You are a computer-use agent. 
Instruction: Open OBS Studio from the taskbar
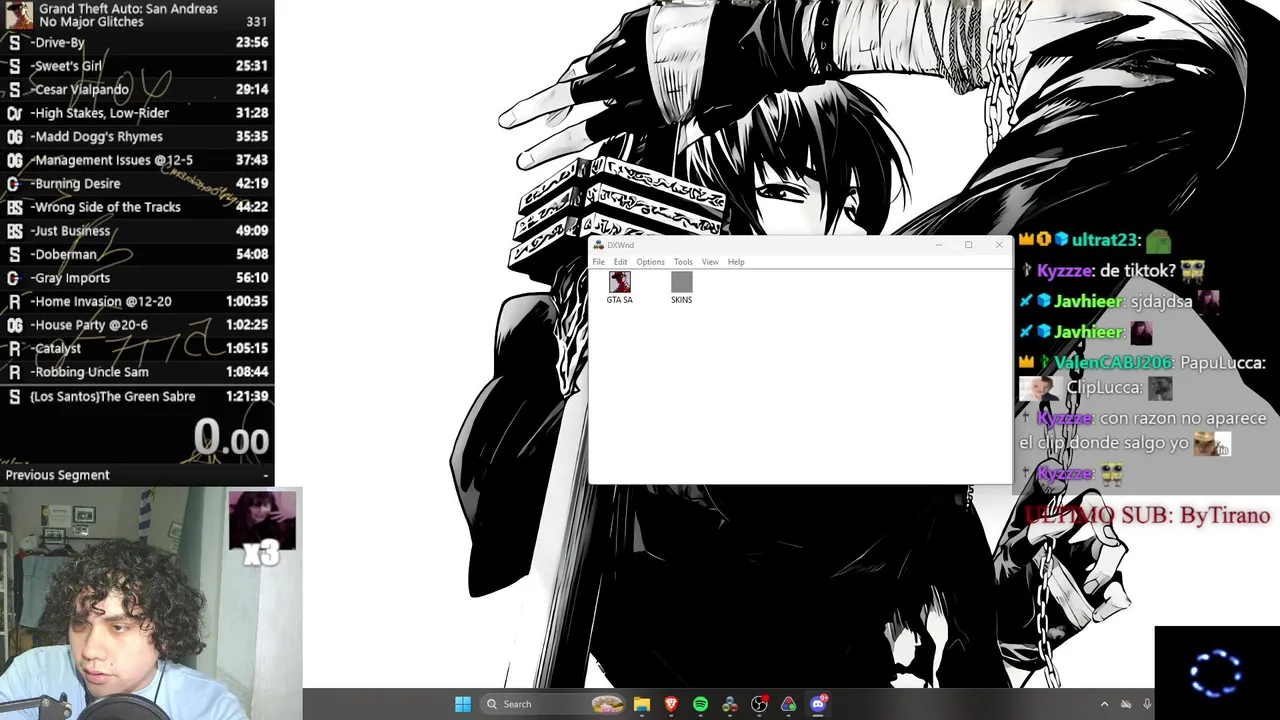759,704
